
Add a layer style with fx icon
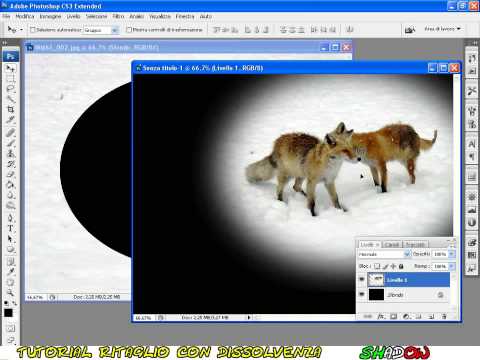tap(381, 316)
